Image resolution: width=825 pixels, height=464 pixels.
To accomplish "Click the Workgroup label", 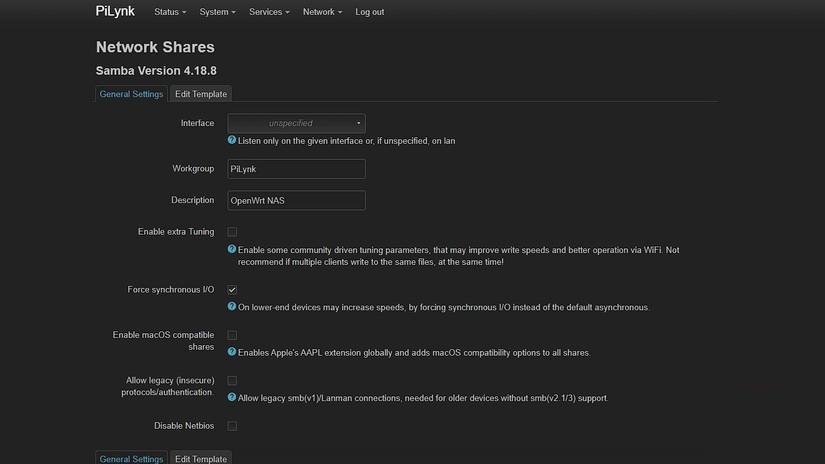I will click(x=193, y=168).
